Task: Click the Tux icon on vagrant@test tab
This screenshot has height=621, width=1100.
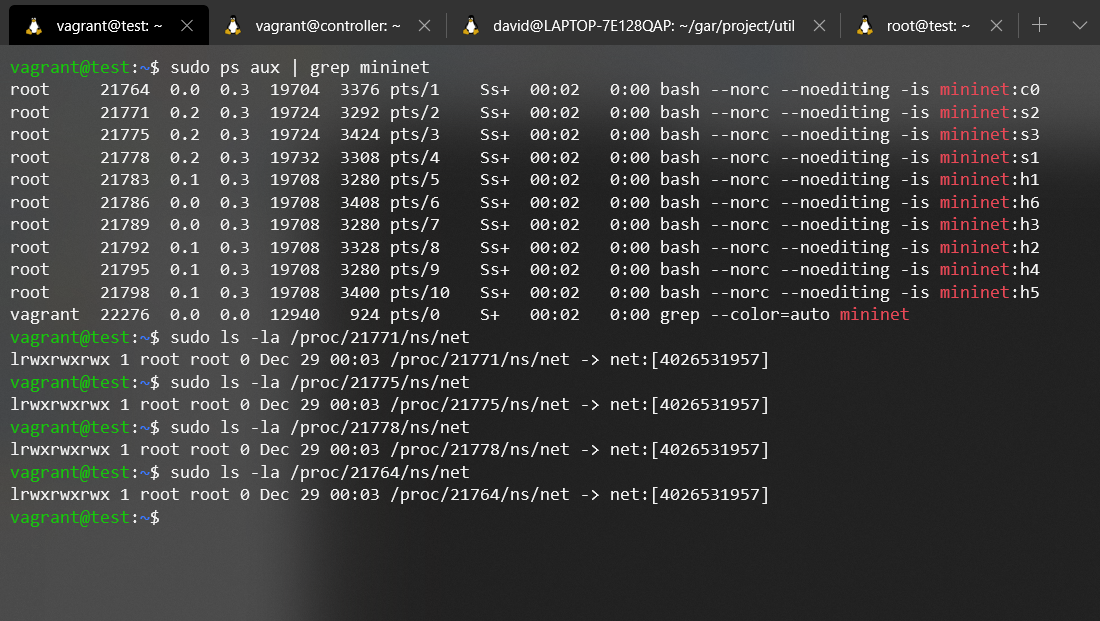Action: point(34,26)
